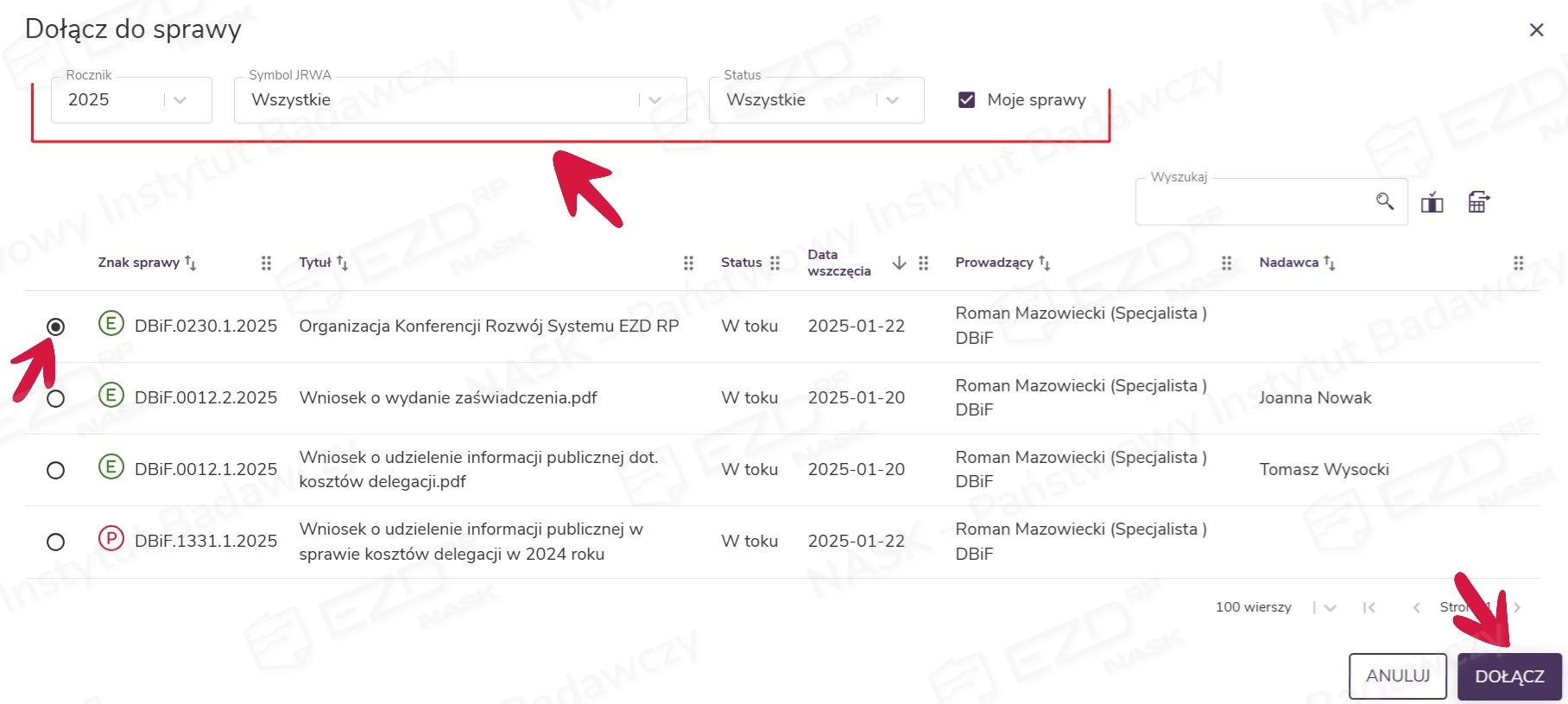Open the Status filter dropdown
Viewport: 1568px width, 704px height.
pos(892,100)
